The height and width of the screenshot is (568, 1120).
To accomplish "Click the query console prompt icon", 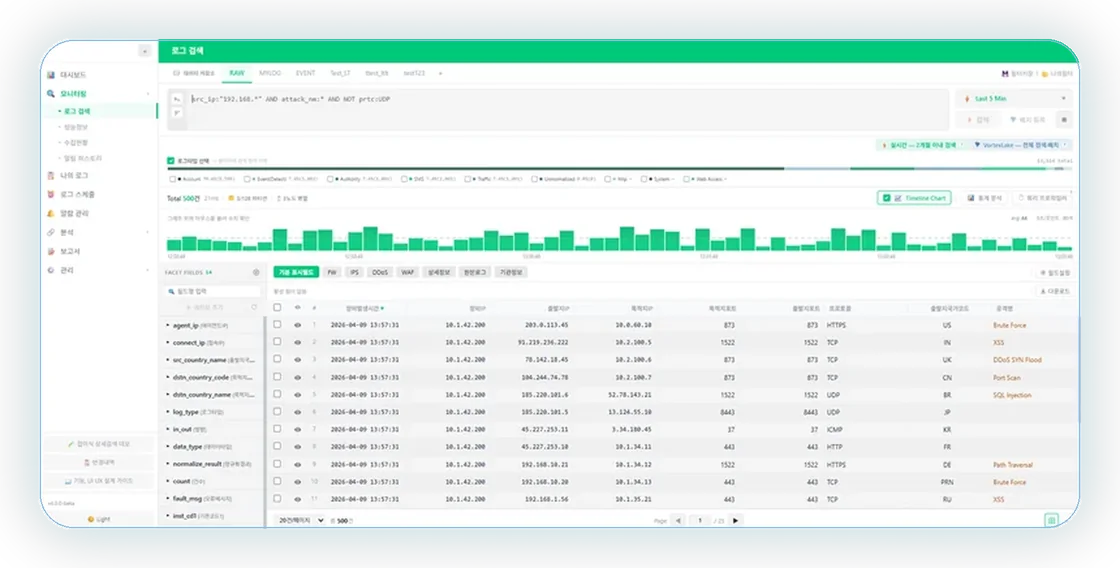I will tap(177, 99).
